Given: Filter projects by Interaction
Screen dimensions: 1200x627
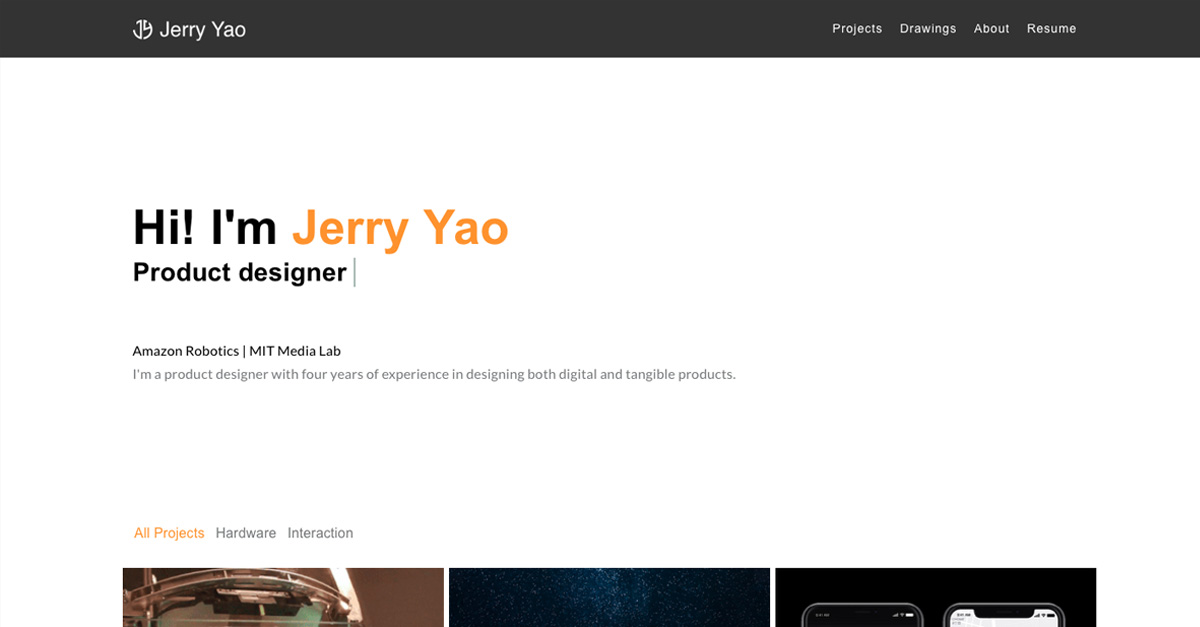Looking at the screenshot, I should [x=320, y=533].
